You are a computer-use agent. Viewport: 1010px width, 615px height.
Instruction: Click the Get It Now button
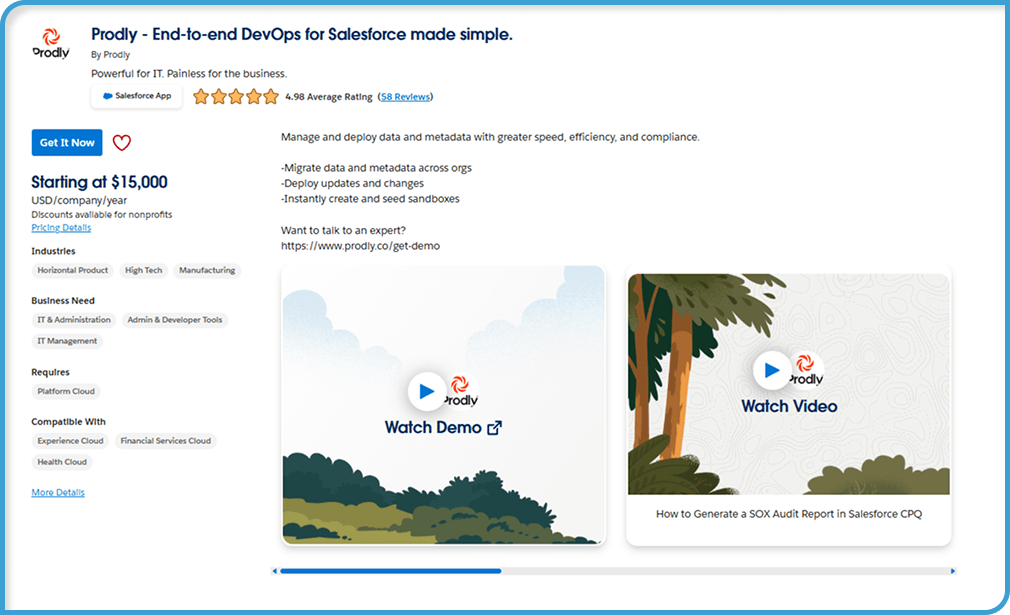point(67,142)
